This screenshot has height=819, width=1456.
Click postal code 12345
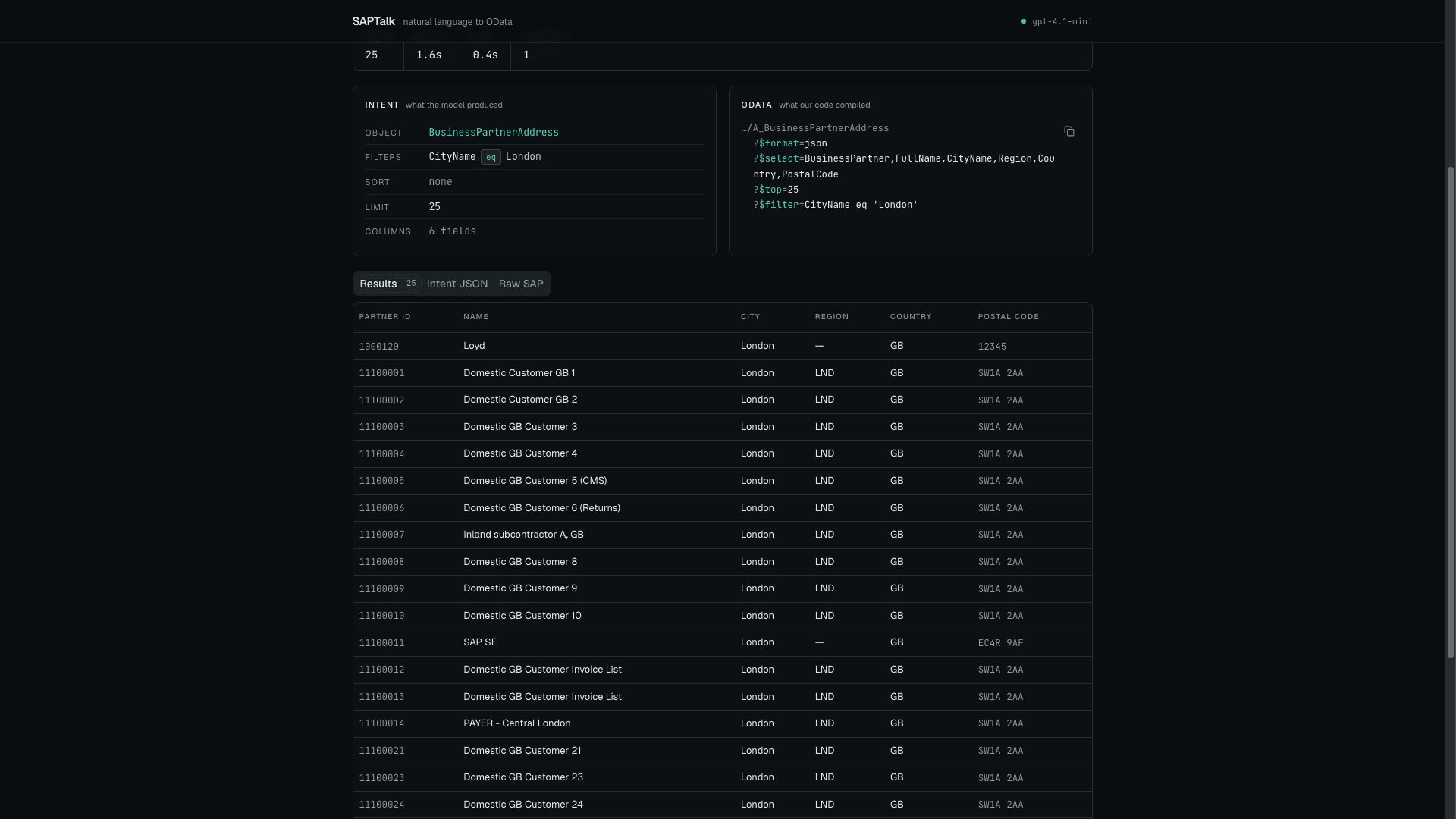point(992,347)
